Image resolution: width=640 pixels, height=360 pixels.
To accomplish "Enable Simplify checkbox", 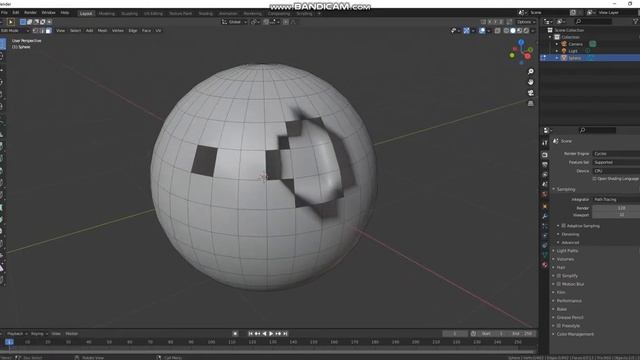I will coord(559,276).
